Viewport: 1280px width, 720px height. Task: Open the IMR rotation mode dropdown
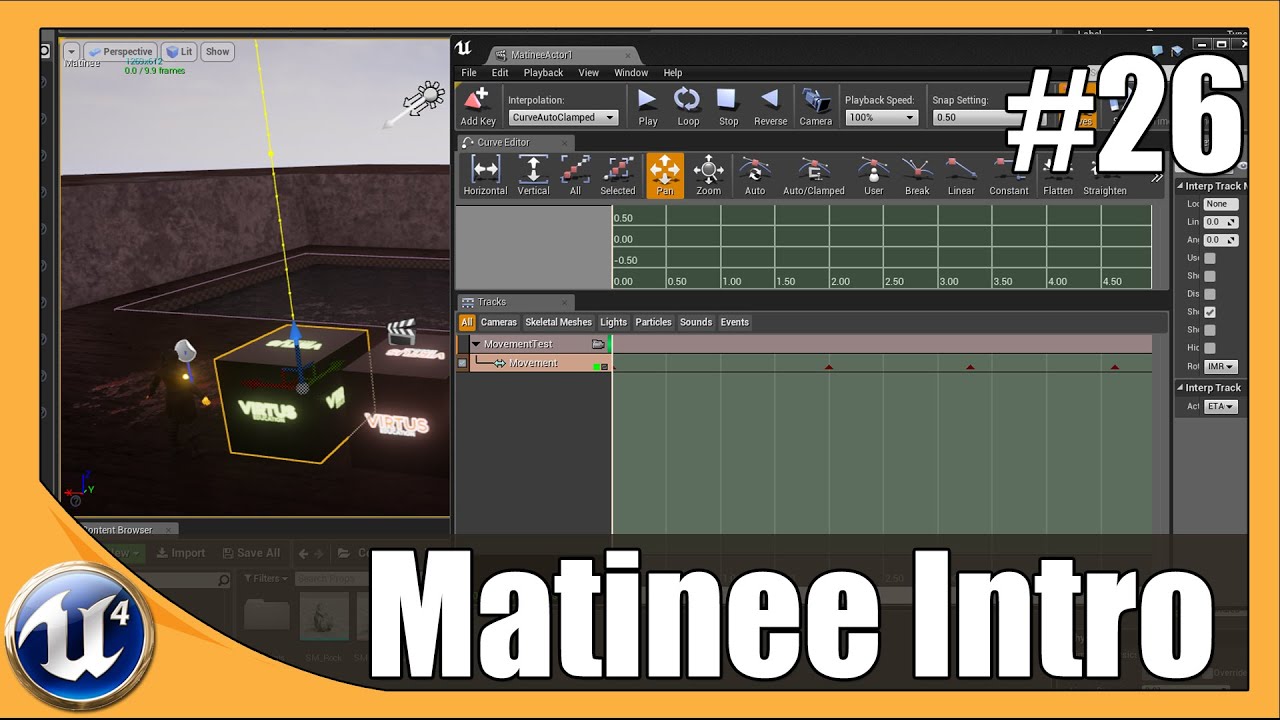1221,367
